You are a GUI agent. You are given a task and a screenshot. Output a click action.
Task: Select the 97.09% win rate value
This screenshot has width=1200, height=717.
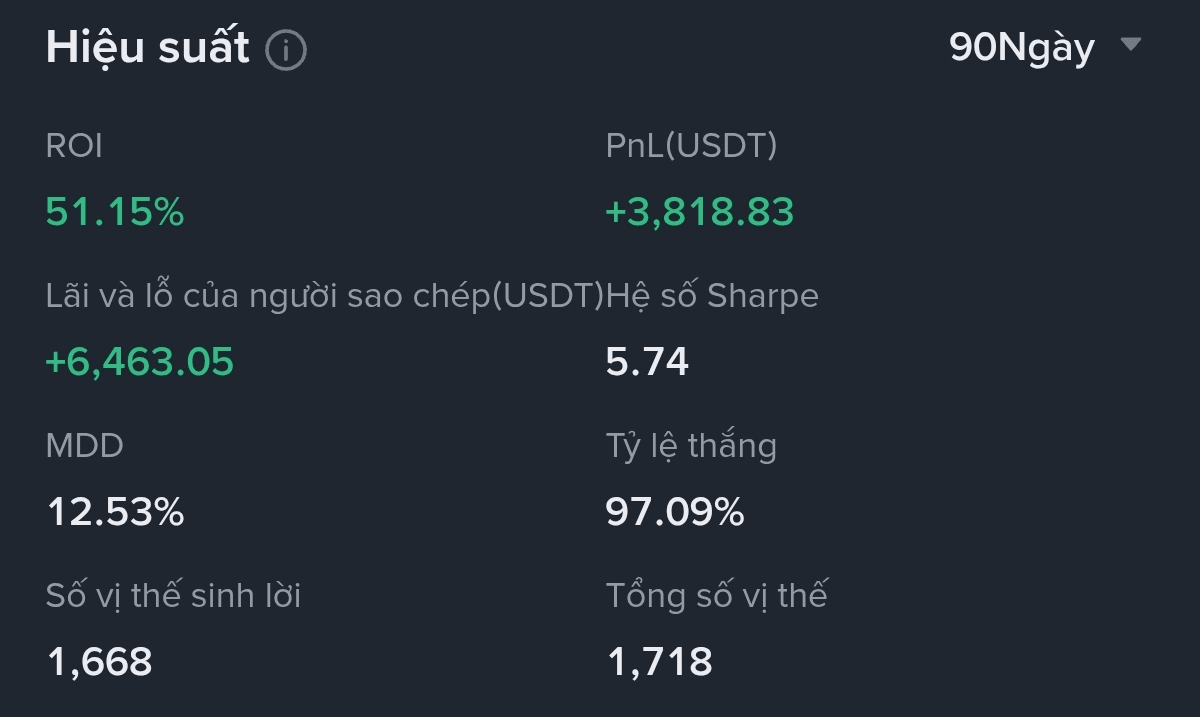click(x=675, y=512)
